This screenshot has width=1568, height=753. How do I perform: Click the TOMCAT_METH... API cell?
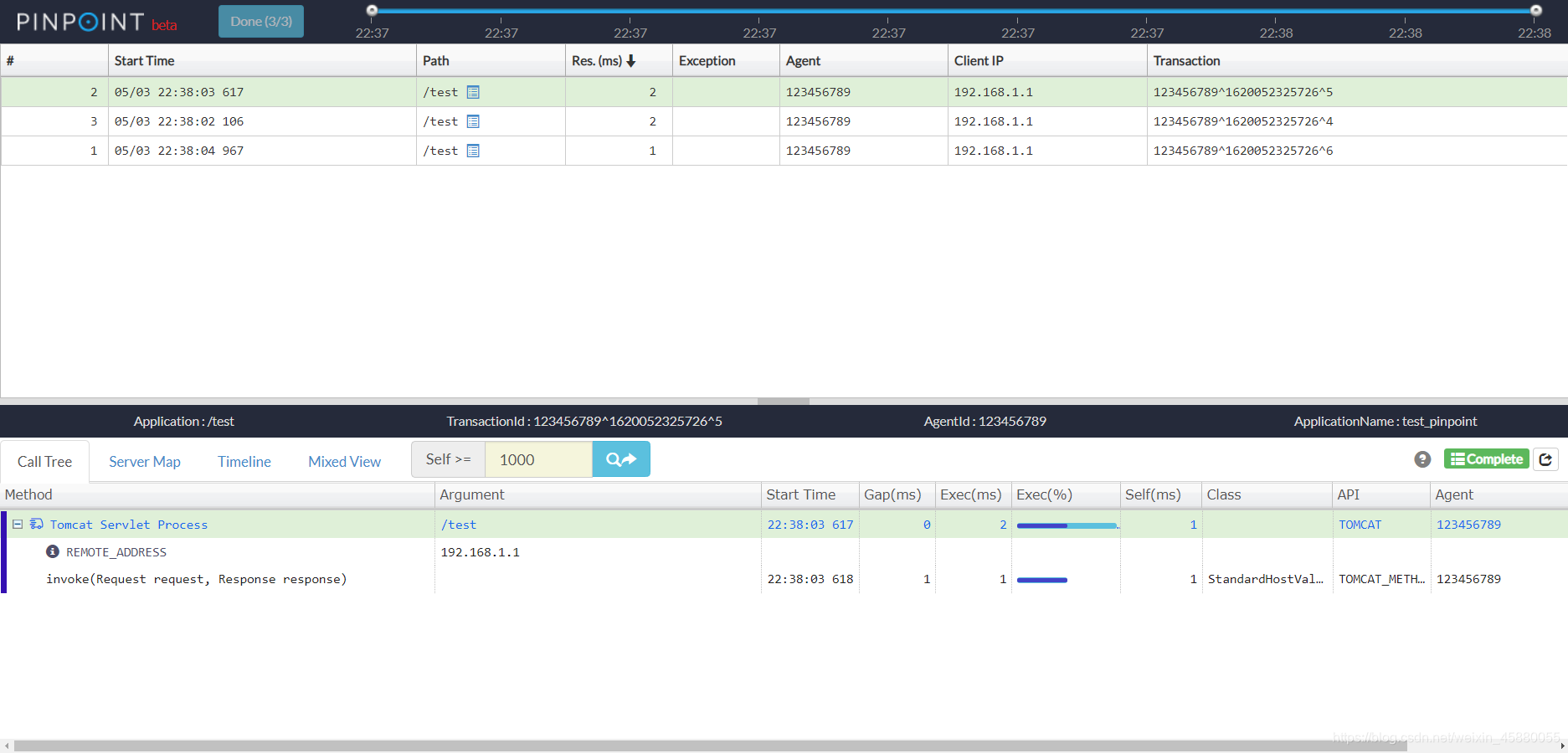1381,579
